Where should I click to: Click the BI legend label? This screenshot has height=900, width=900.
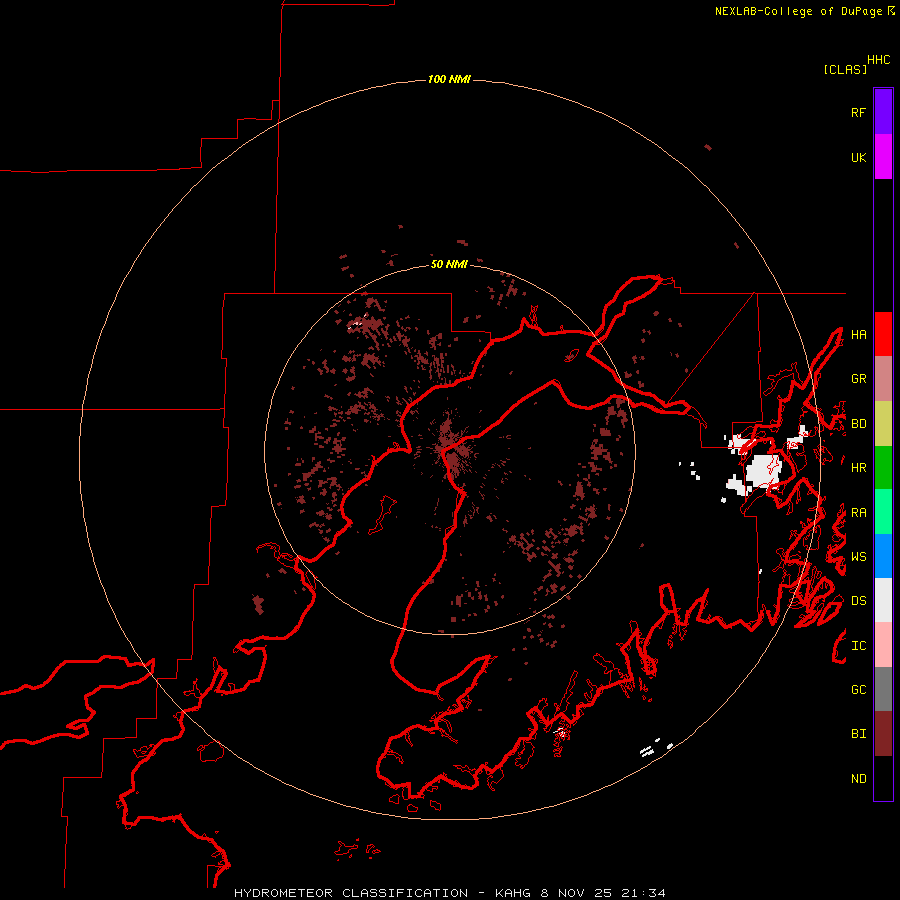tap(858, 734)
